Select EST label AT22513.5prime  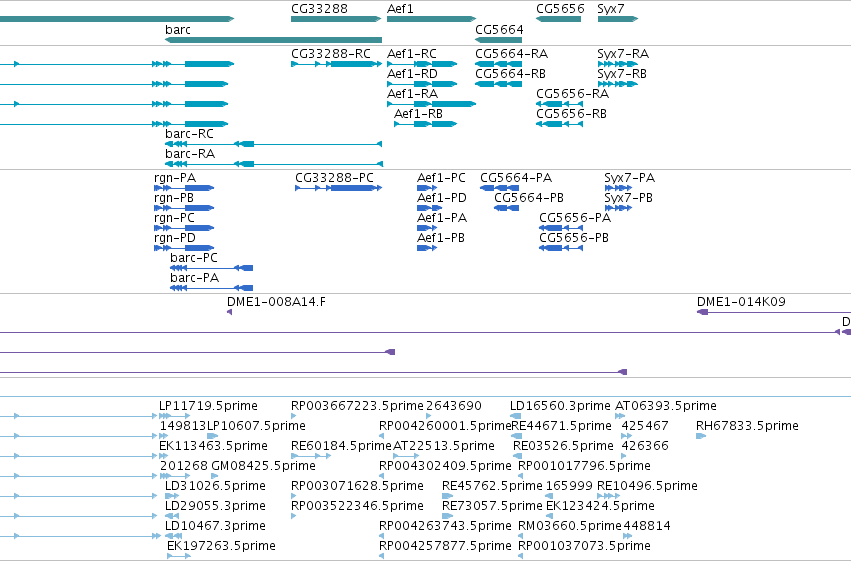pos(443,446)
